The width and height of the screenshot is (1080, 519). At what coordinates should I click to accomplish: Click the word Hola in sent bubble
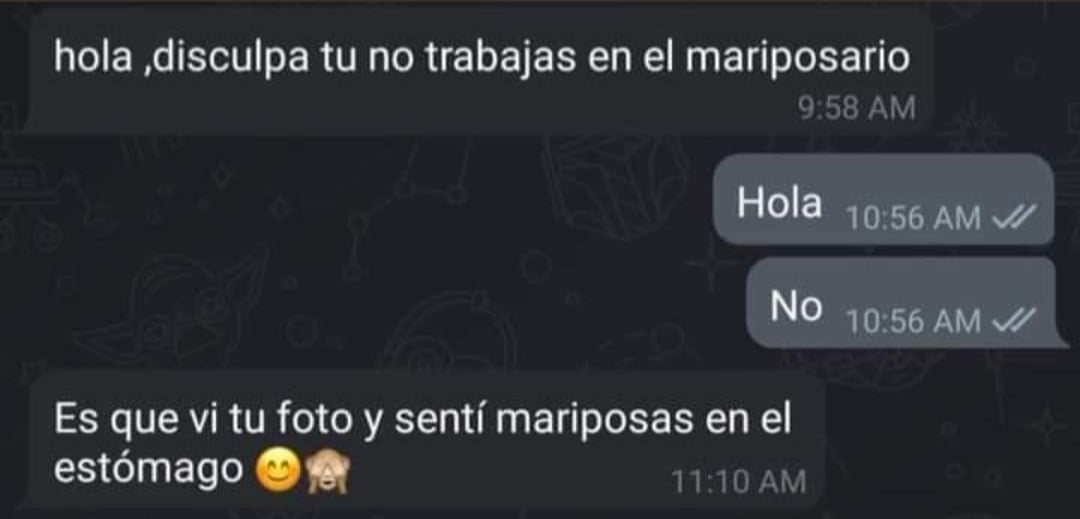[x=780, y=203]
